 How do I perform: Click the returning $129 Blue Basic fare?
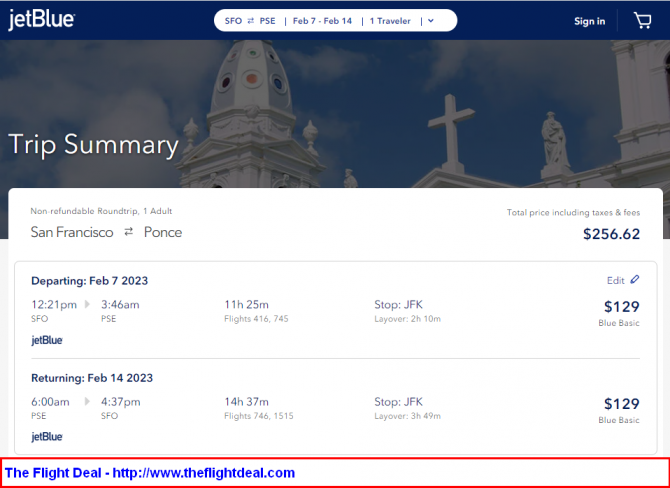tap(619, 410)
